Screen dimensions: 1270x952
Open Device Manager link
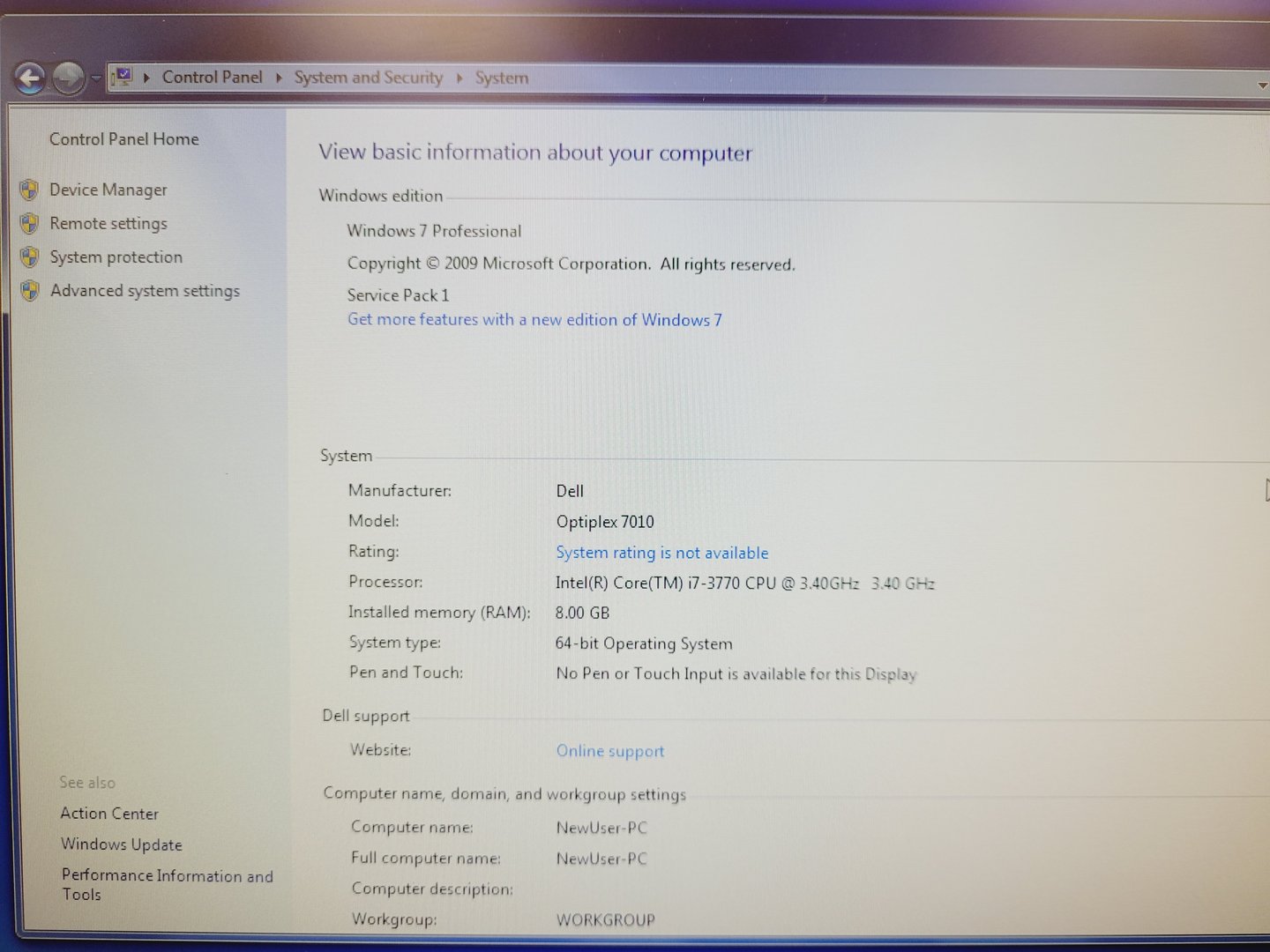tap(108, 190)
